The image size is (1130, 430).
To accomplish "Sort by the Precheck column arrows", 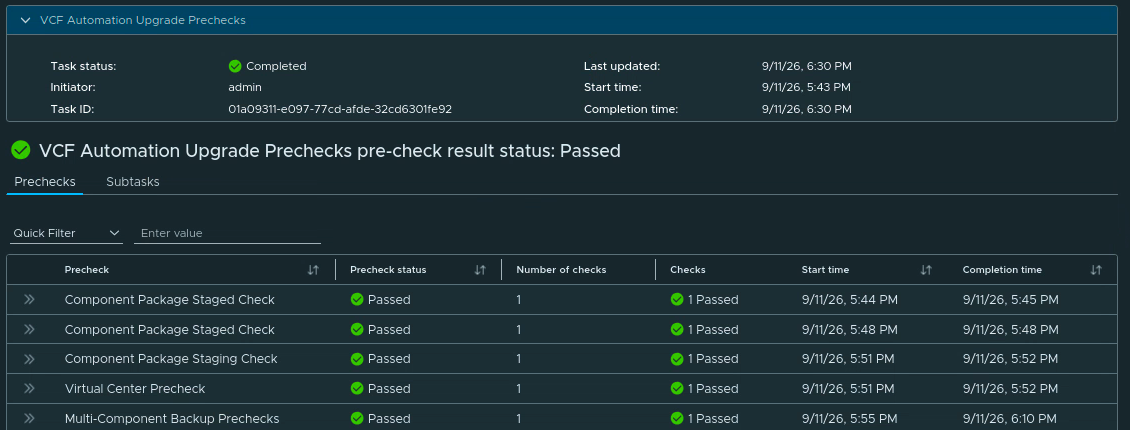I will point(313,270).
